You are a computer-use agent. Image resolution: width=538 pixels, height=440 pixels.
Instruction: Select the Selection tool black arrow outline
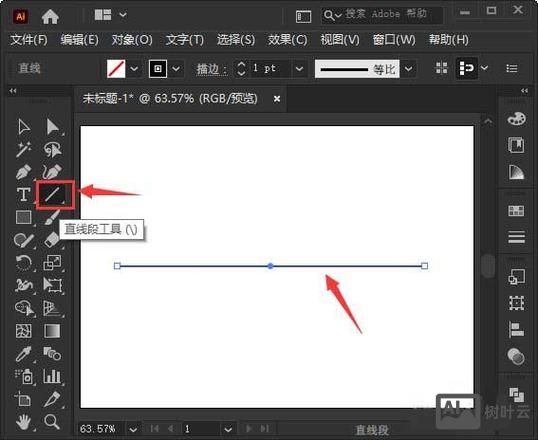(23, 126)
